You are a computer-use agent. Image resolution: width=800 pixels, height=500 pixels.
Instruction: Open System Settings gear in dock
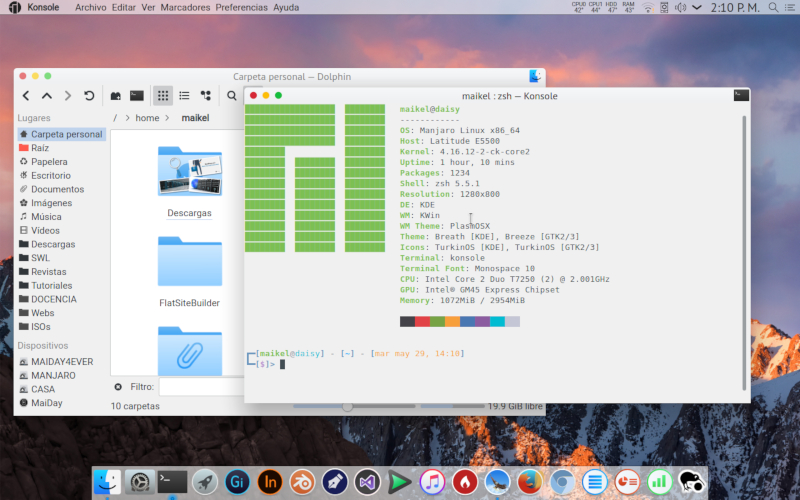[139, 482]
